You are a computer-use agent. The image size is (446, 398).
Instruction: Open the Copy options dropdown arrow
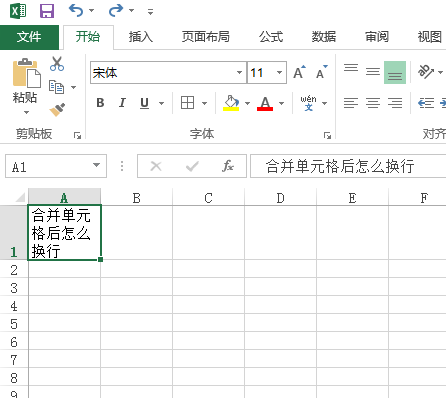pyautogui.click(x=74, y=87)
